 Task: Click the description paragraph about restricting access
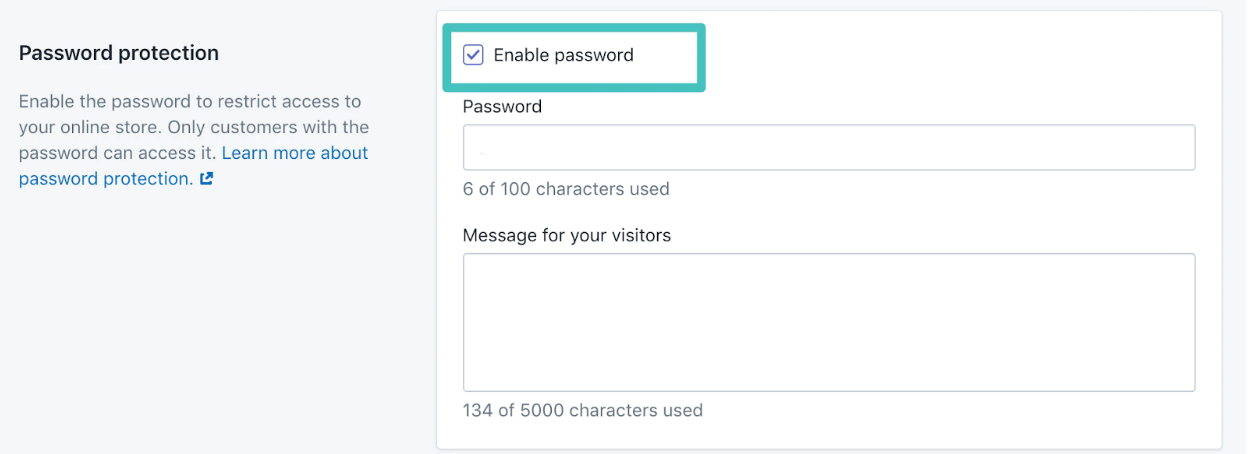194,140
